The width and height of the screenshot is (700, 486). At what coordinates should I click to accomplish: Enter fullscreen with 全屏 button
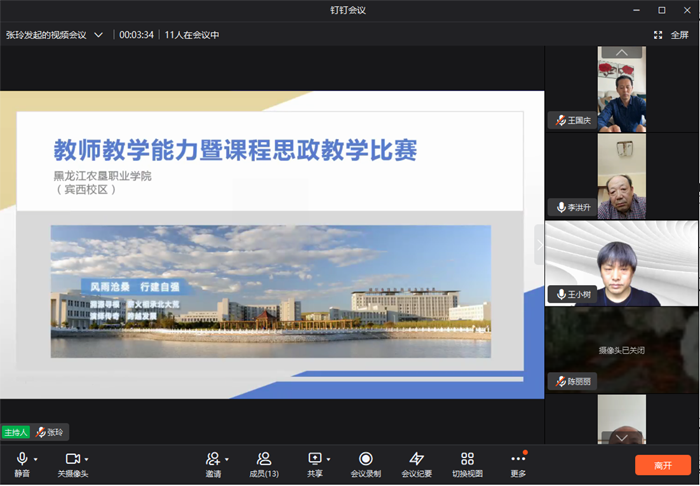coord(679,35)
